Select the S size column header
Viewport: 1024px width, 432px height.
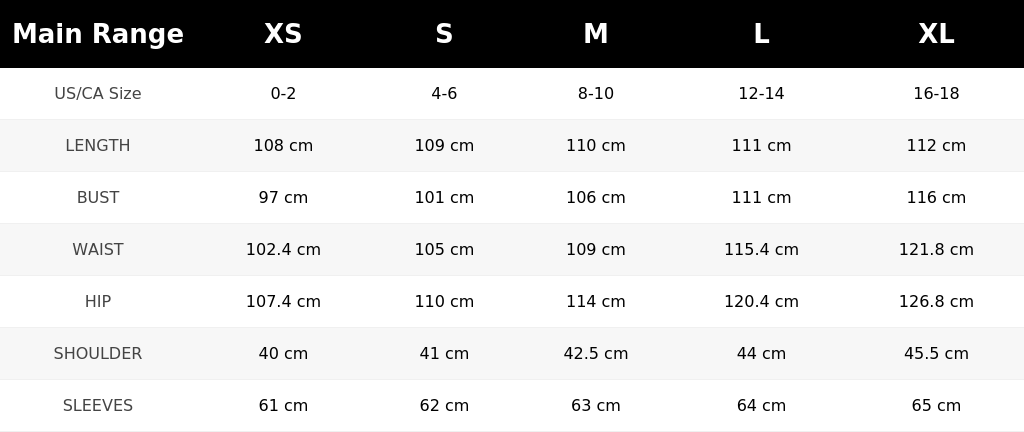click(x=444, y=34)
